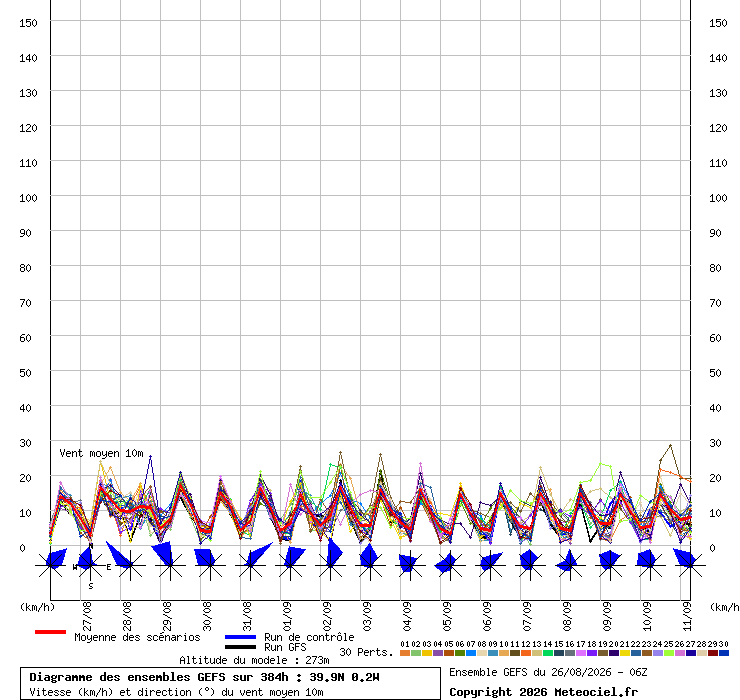
Task: Click the 'Run de contrôle' legend text
Action: coord(309,637)
